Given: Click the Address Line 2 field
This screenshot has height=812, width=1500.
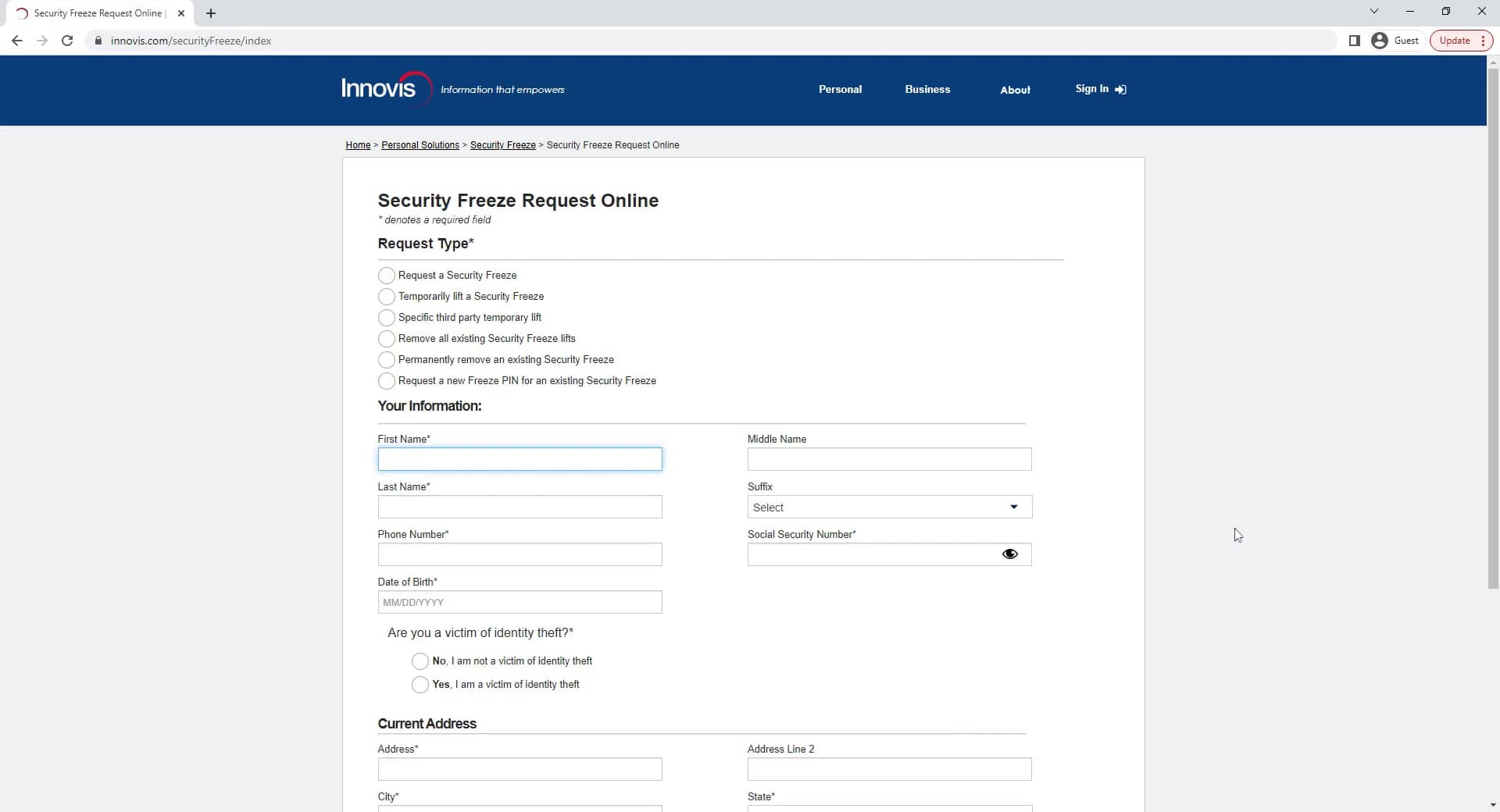Looking at the screenshot, I should pyautogui.click(x=889, y=769).
